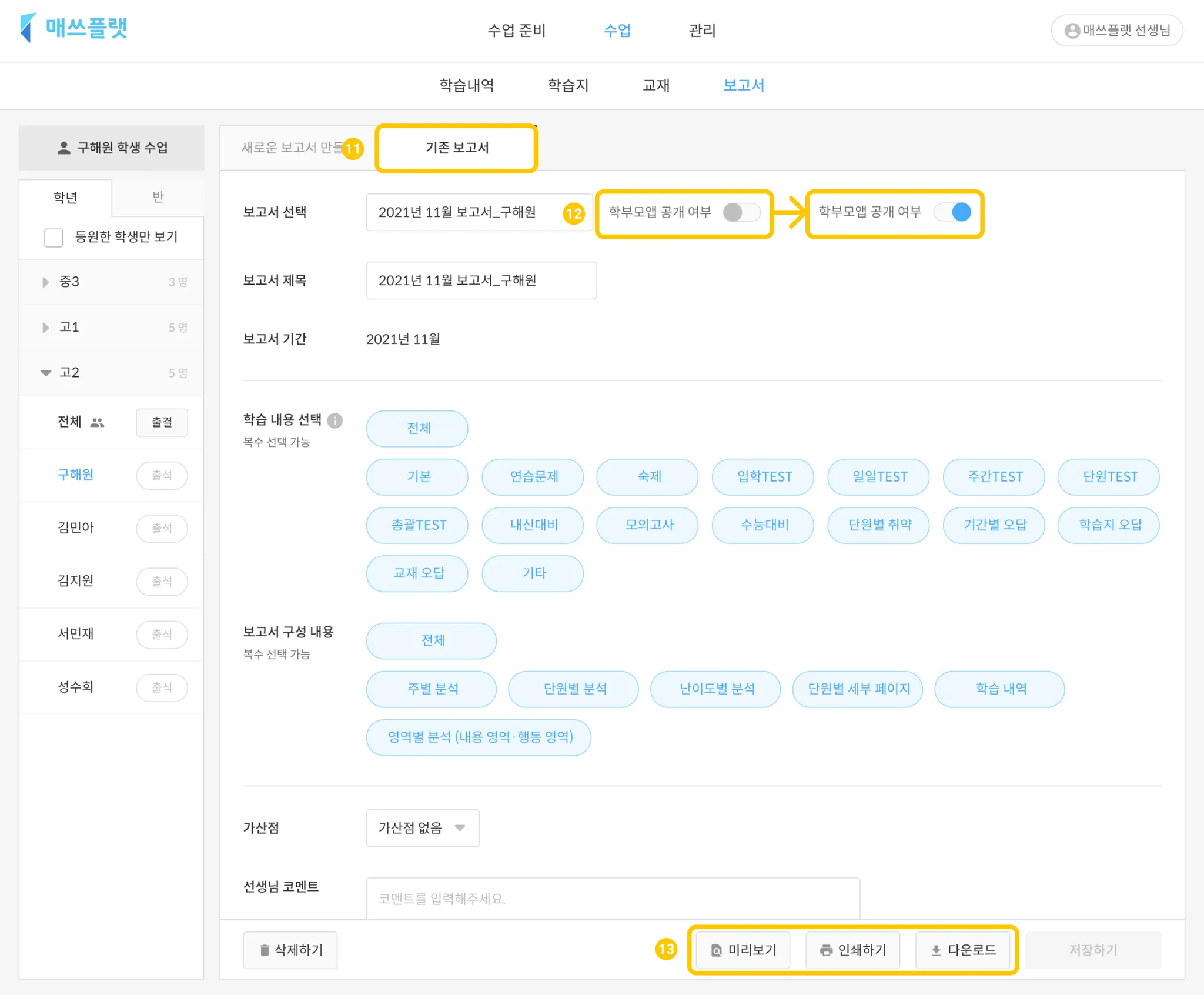Click the 선생님 코멘트 text field
This screenshot has width=1204, height=995.
point(613,898)
